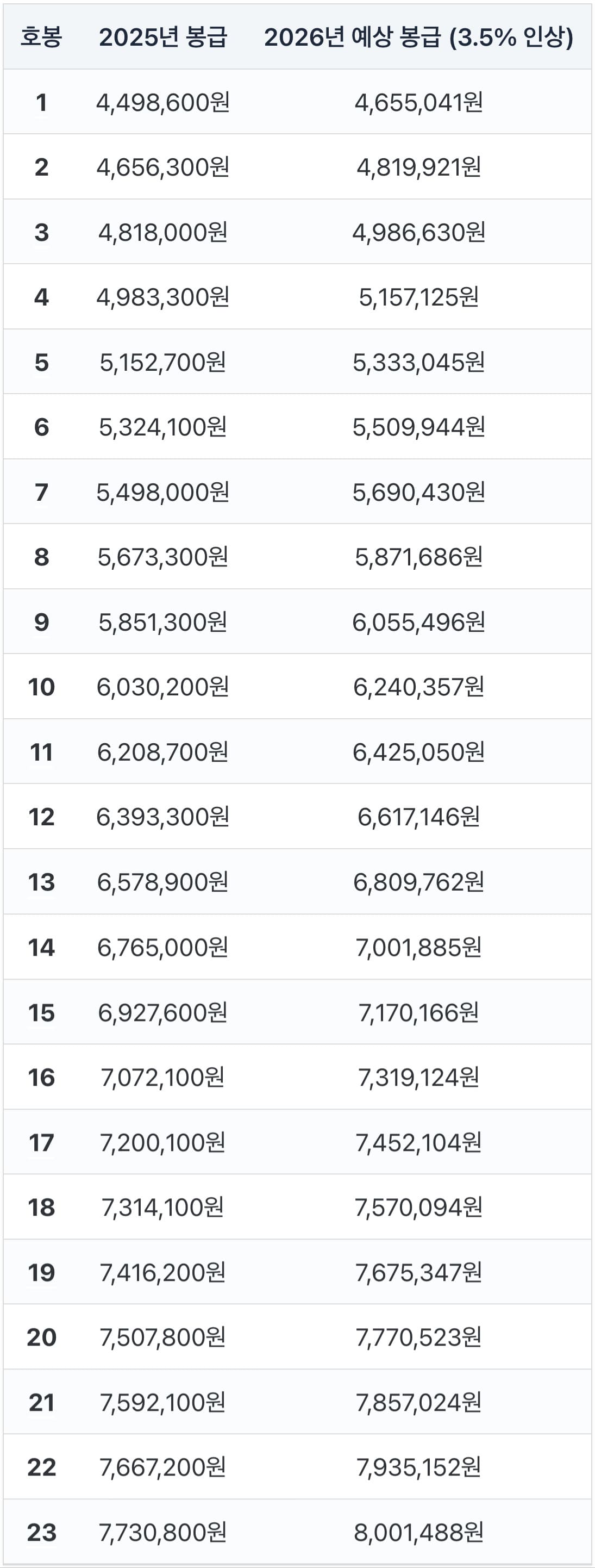Select the 8,001,488원 projected salary
The width and height of the screenshot is (595, 1568).
tap(418, 1532)
